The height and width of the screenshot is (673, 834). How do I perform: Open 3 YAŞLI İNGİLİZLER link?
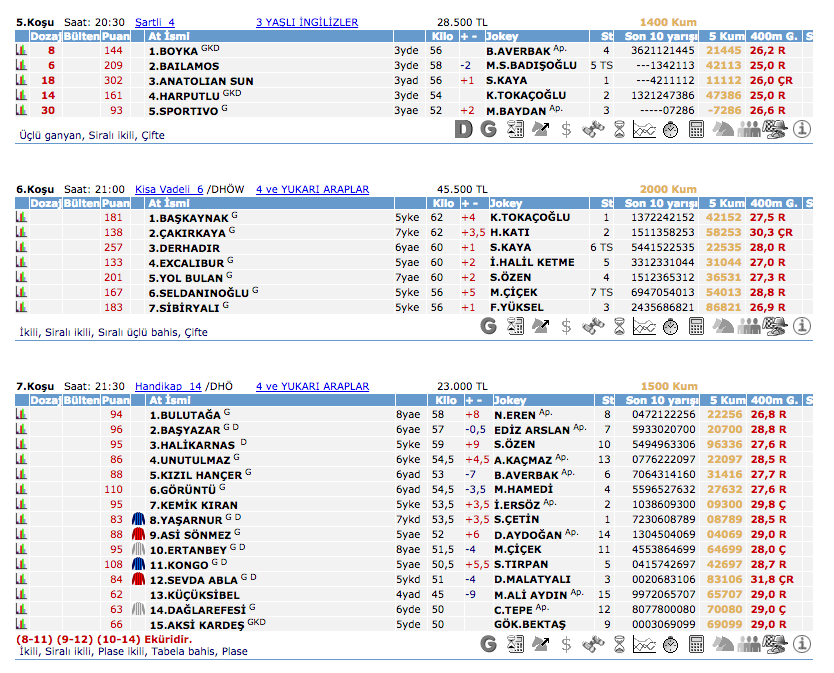tap(307, 21)
